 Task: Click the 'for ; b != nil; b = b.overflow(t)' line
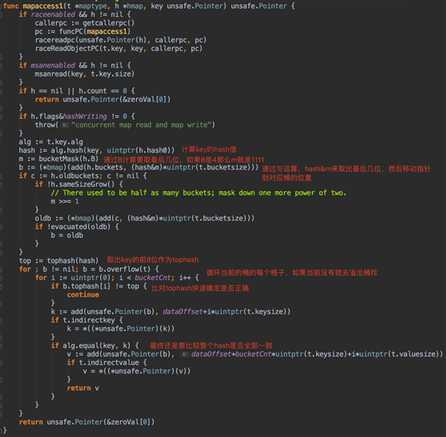coord(89,269)
